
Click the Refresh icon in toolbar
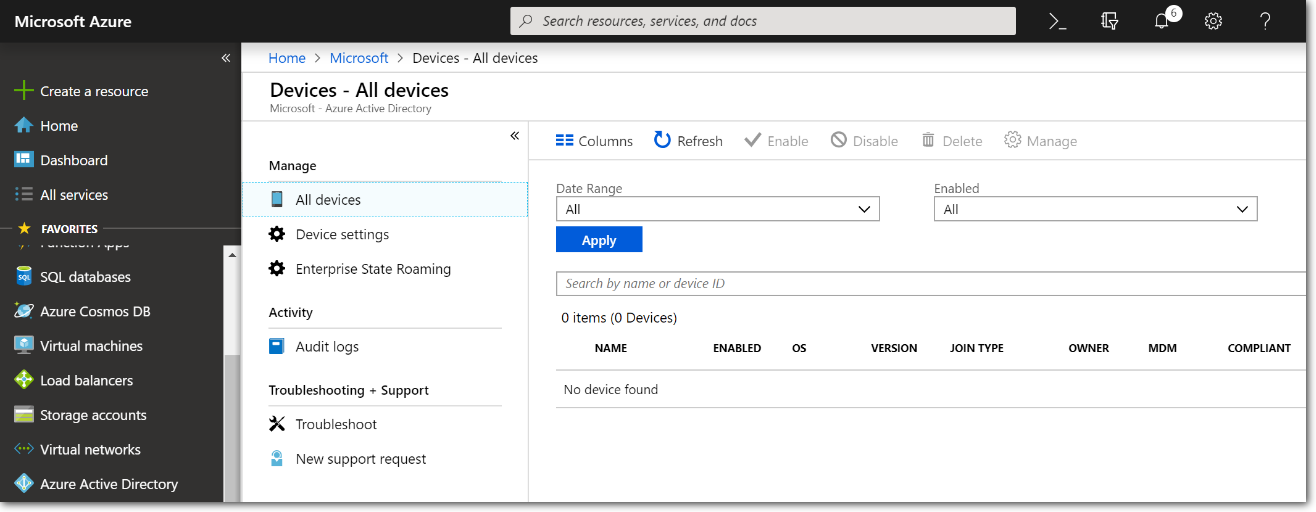pyautogui.click(x=662, y=140)
